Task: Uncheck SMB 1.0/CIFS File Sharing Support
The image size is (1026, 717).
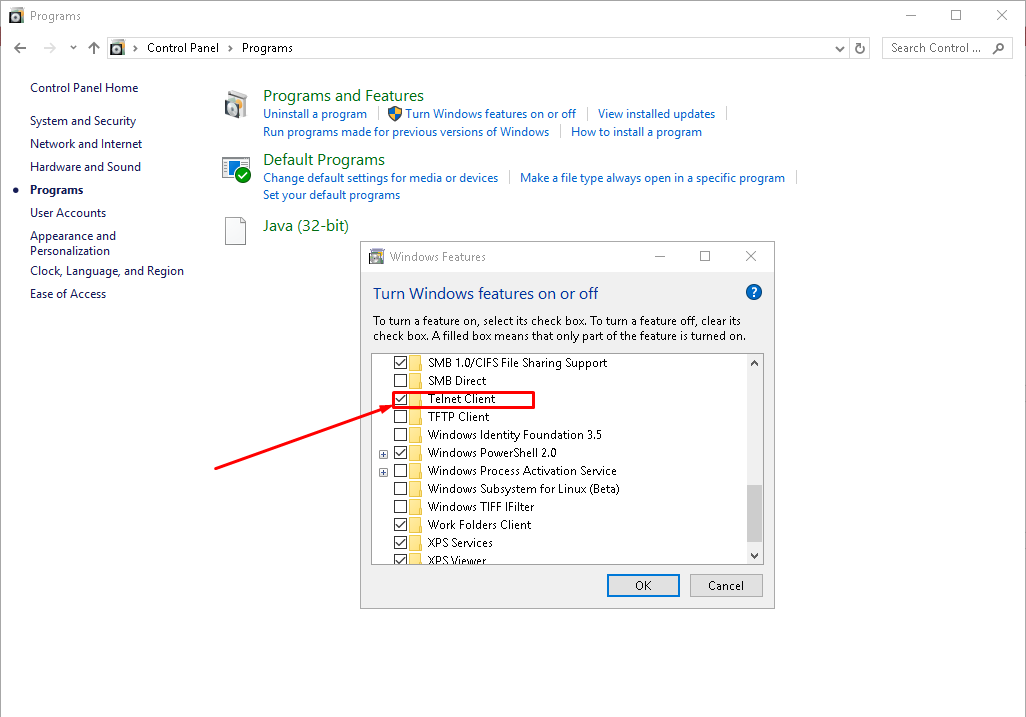Action: 400,362
